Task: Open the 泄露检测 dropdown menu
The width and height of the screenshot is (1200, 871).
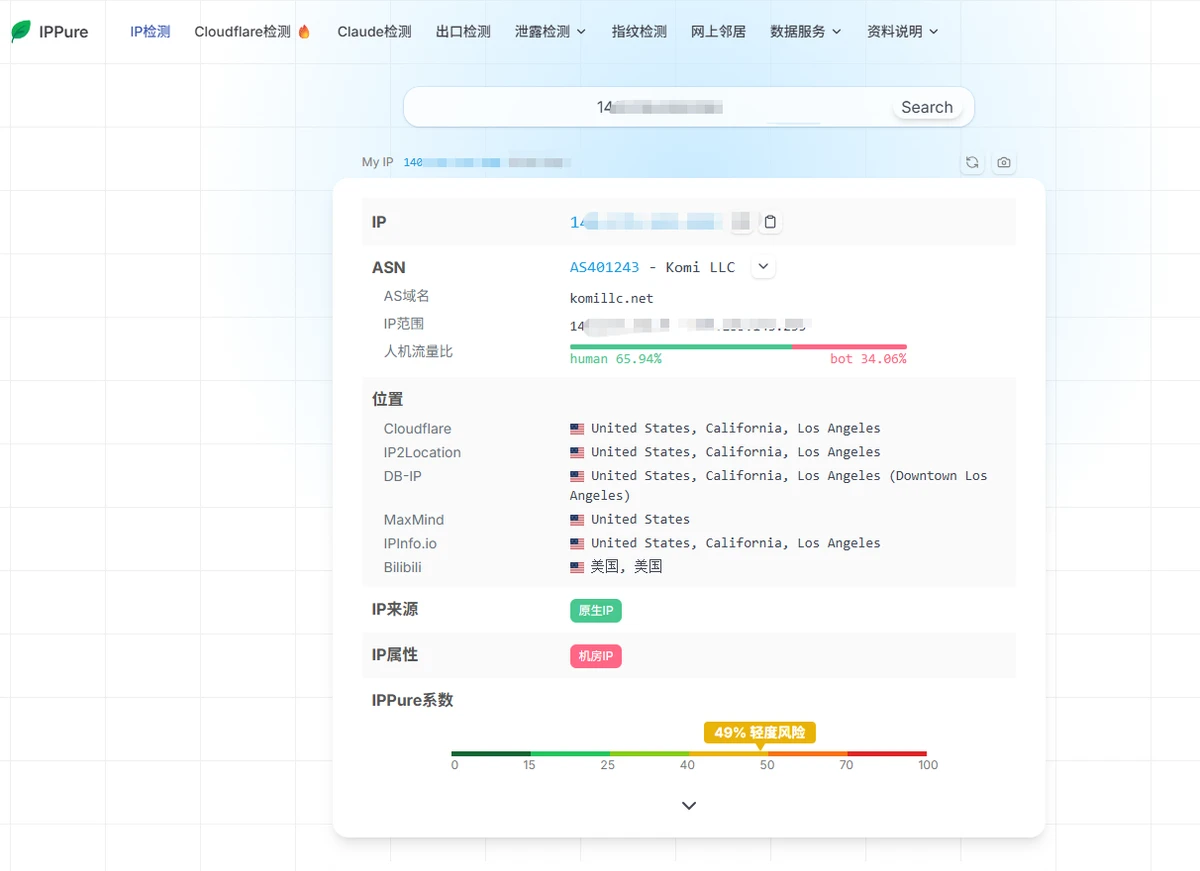Action: pos(550,32)
